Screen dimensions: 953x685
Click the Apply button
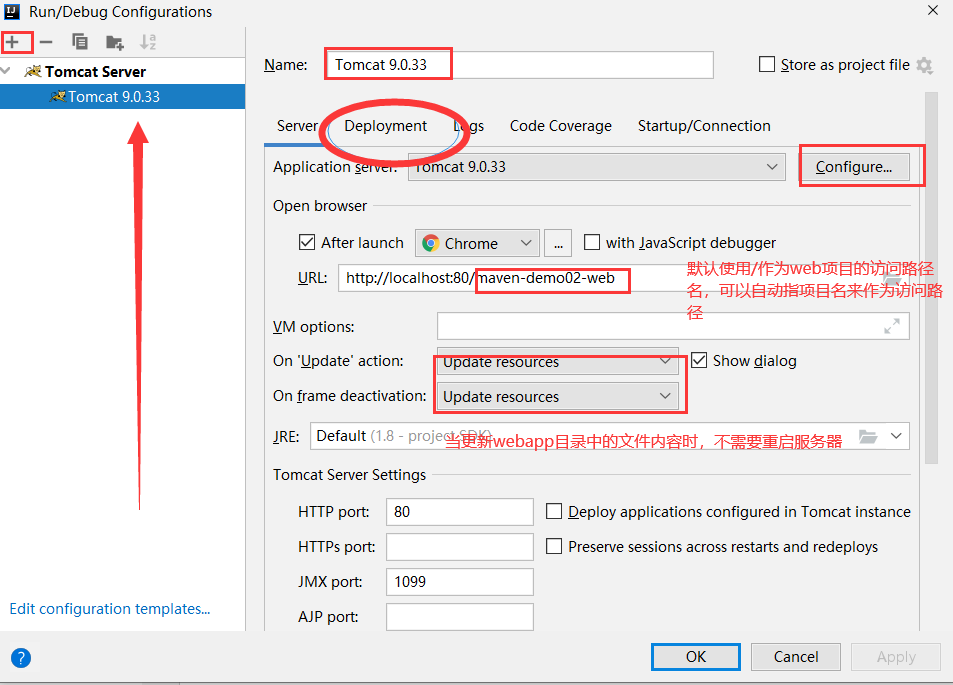(896, 657)
